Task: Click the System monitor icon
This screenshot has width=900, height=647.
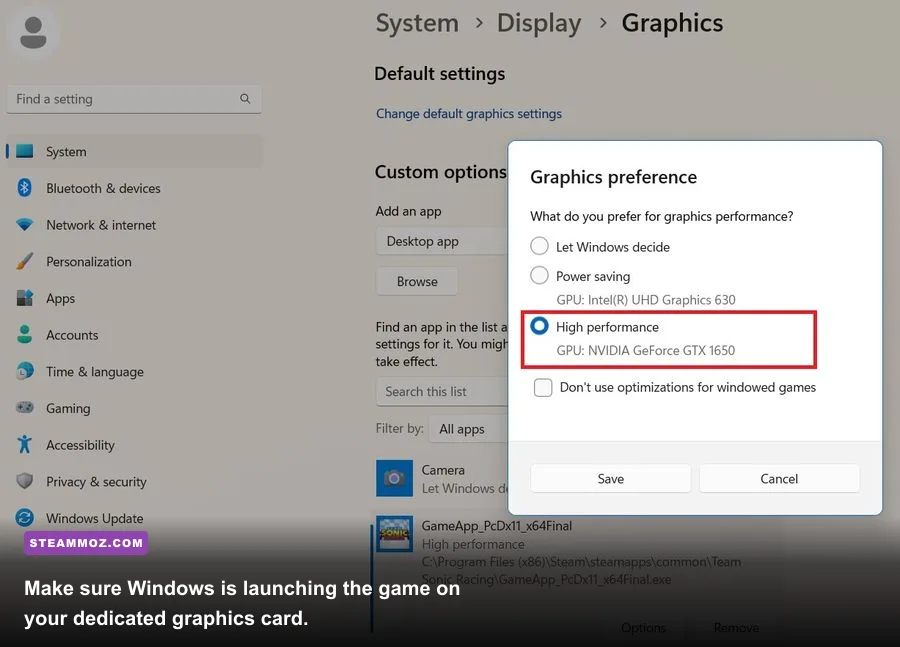Action: click(x=25, y=152)
